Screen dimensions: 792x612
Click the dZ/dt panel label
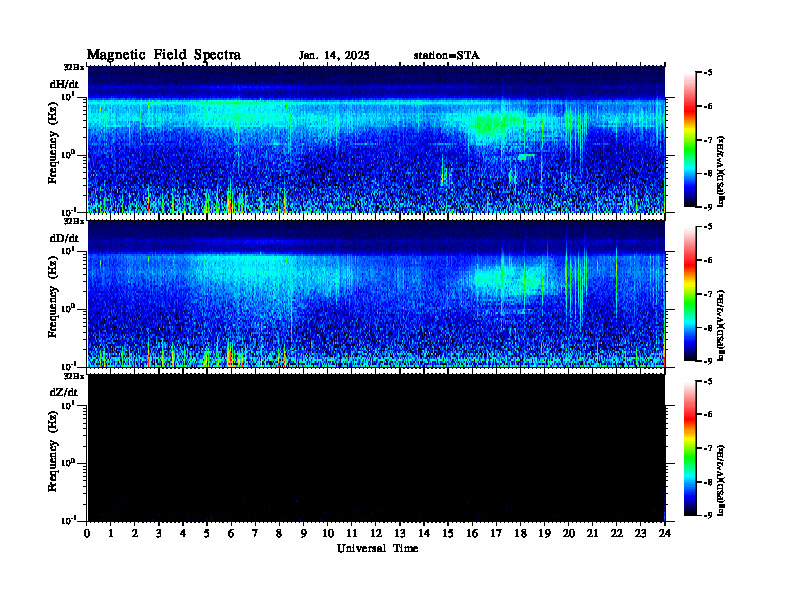(x=64, y=392)
